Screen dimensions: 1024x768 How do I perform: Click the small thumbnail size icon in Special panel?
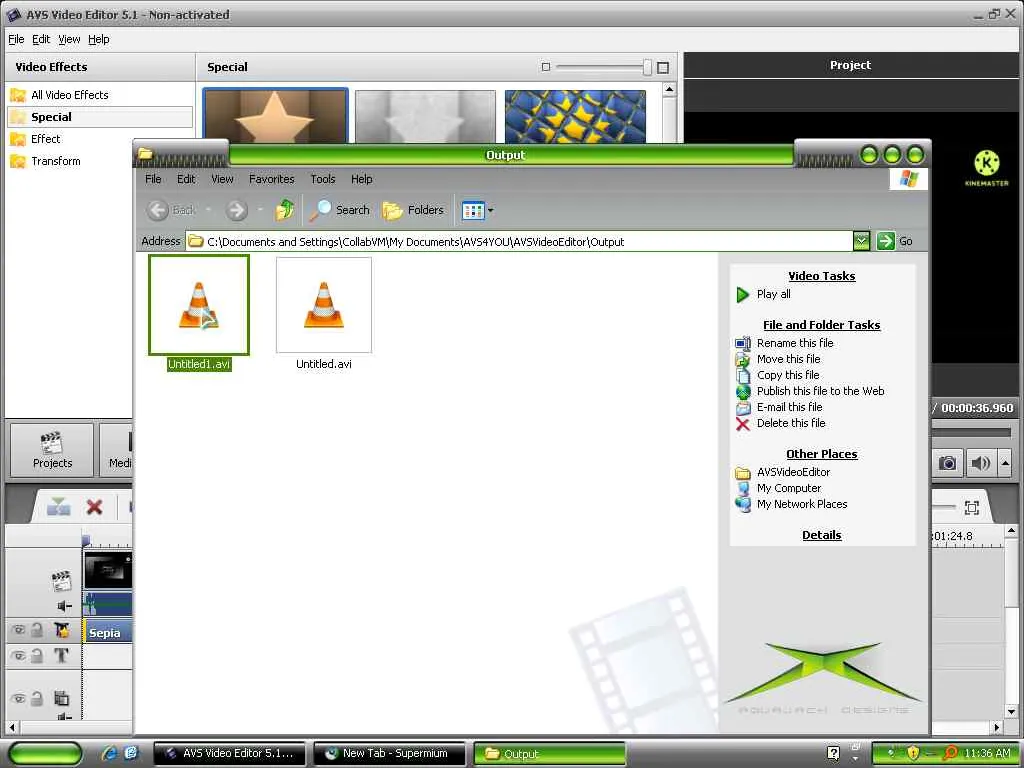pos(546,67)
